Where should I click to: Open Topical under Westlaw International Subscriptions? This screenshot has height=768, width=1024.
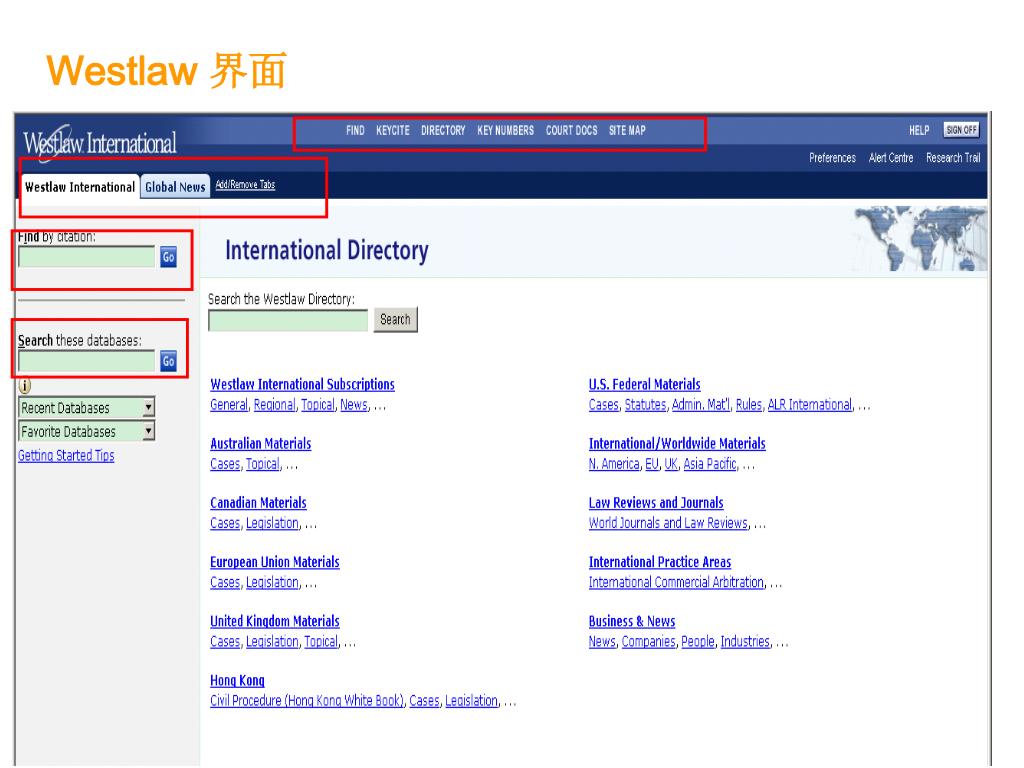pyautogui.click(x=317, y=405)
